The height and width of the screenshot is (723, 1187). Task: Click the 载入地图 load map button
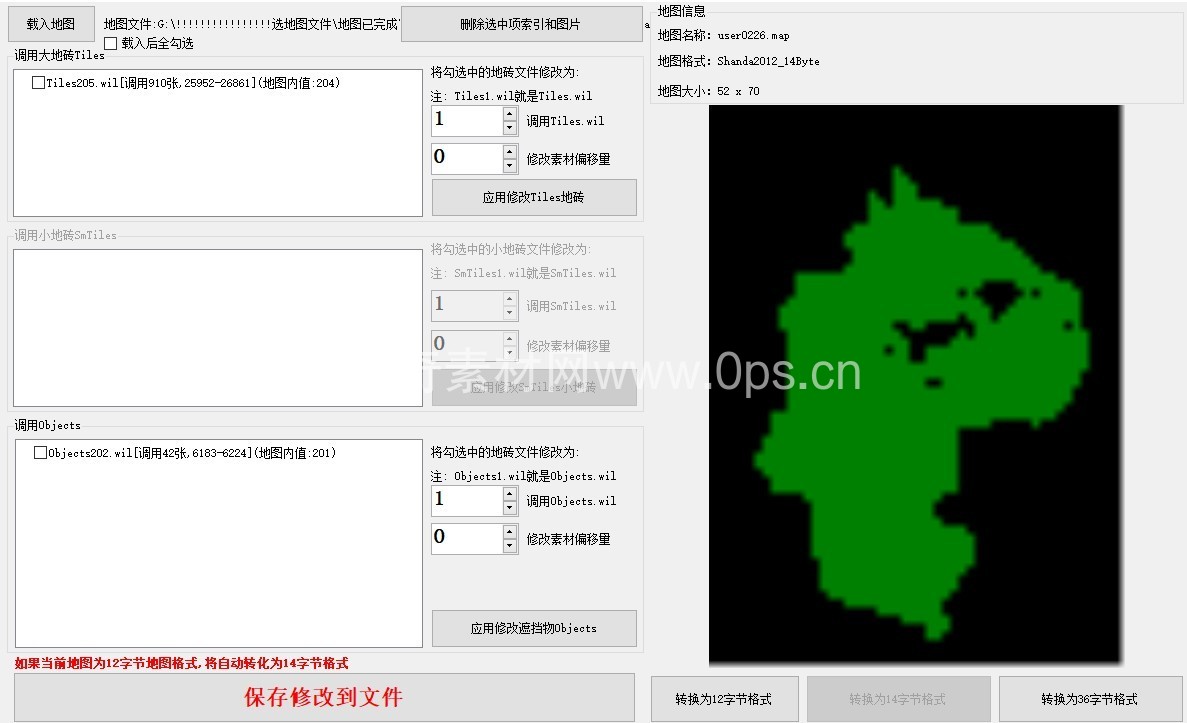51,24
